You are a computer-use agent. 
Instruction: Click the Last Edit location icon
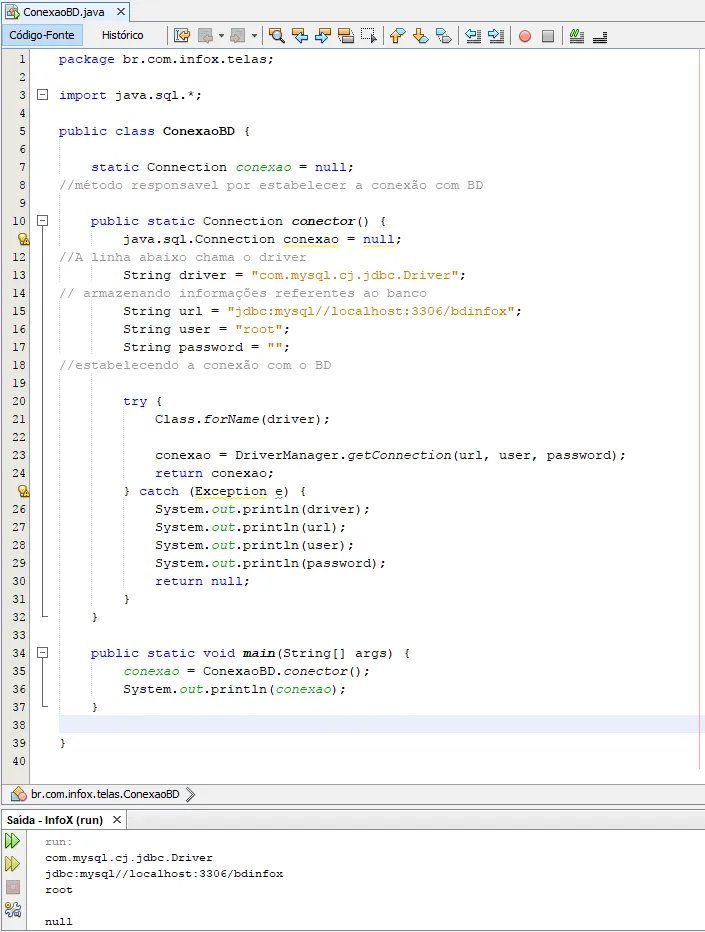tap(181, 36)
